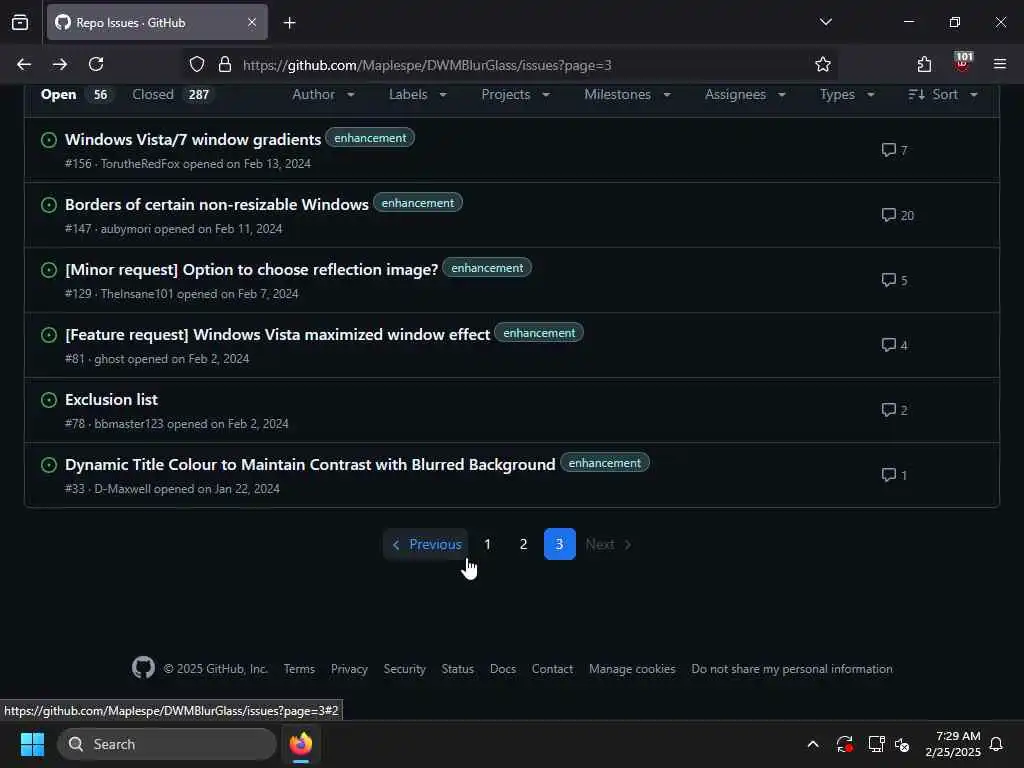
Task: Open issue Windows Vista maximized window effect
Action: click(278, 334)
